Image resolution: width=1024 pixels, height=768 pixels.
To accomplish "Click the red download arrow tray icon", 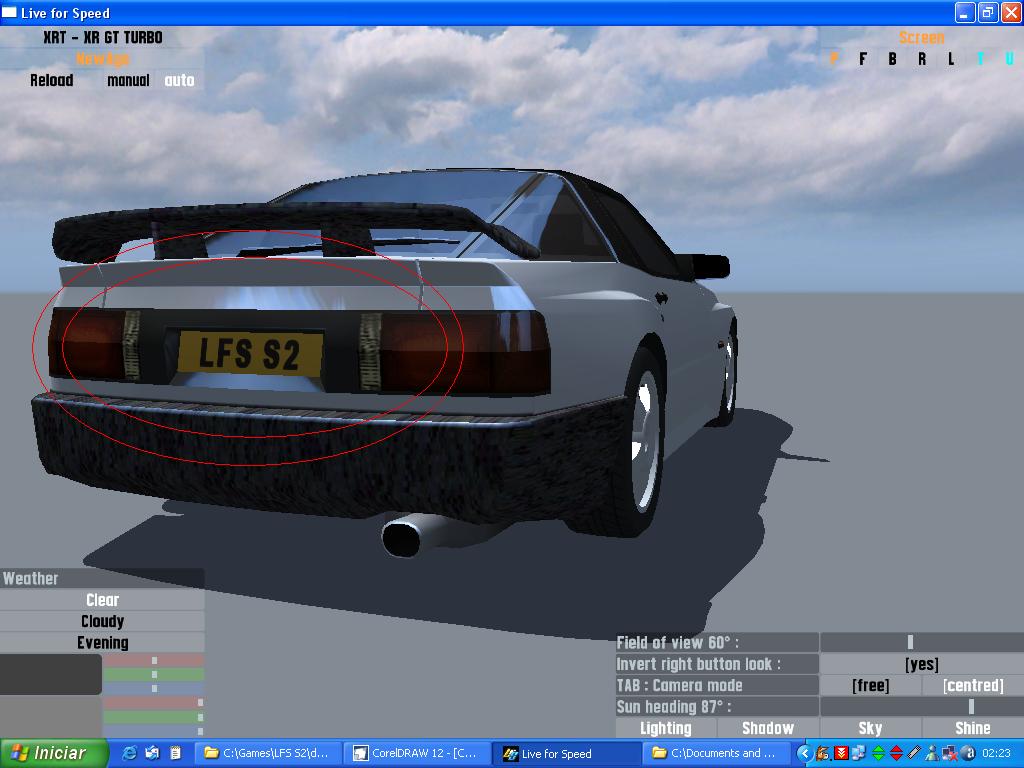I will click(x=841, y=753).
